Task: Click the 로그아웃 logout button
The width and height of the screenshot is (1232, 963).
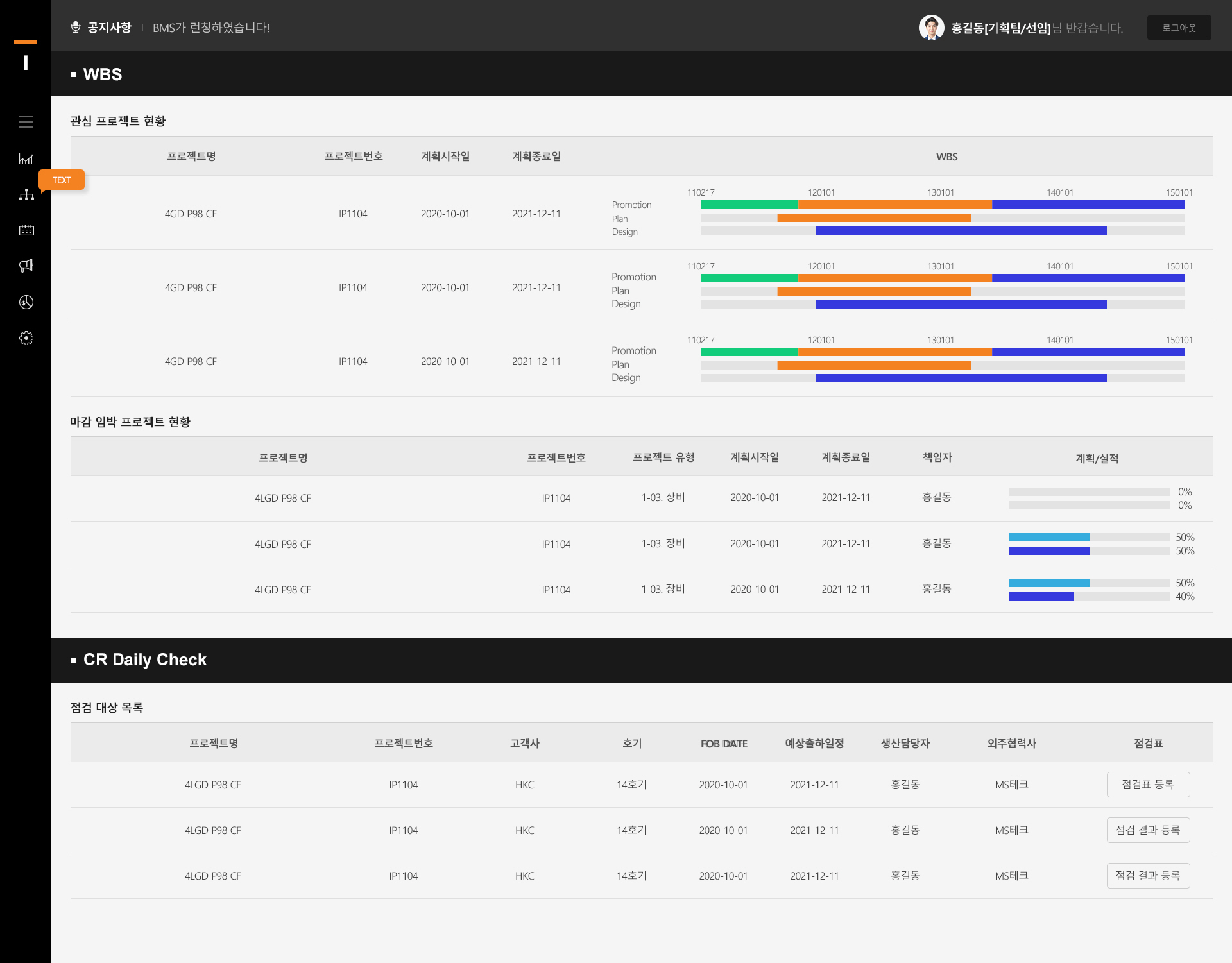Action: [x=1179, y=28]
